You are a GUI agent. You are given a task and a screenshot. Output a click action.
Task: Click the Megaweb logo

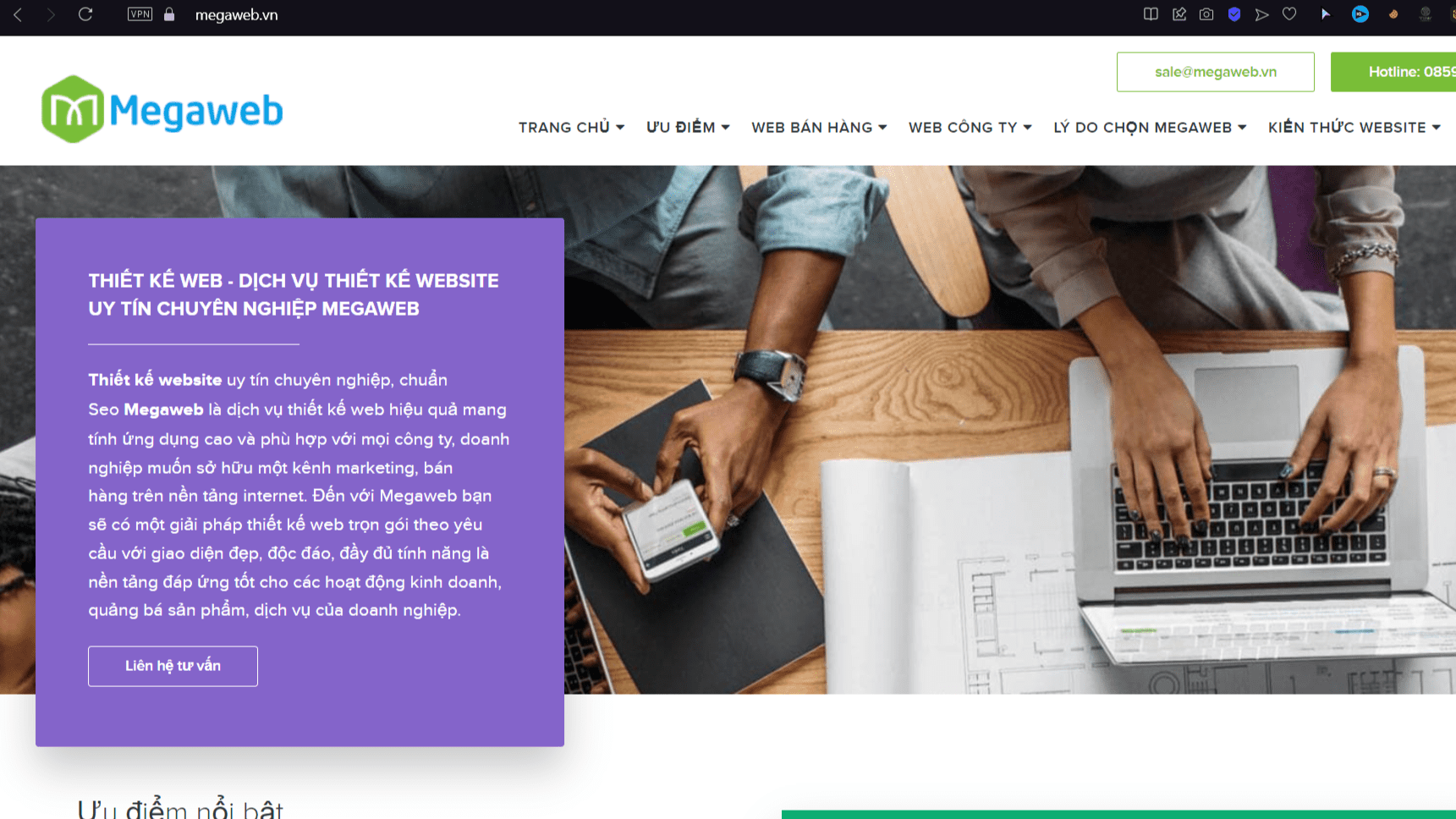click(162, 109)
